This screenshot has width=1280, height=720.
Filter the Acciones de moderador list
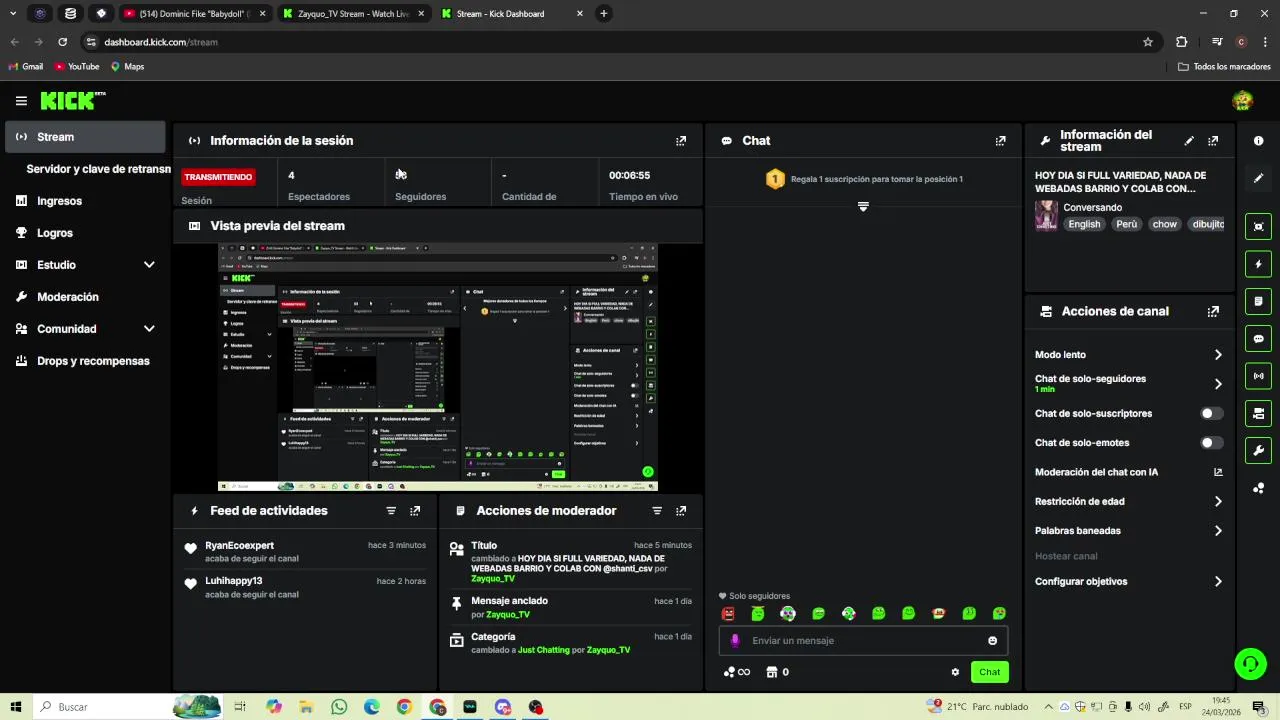657,511
